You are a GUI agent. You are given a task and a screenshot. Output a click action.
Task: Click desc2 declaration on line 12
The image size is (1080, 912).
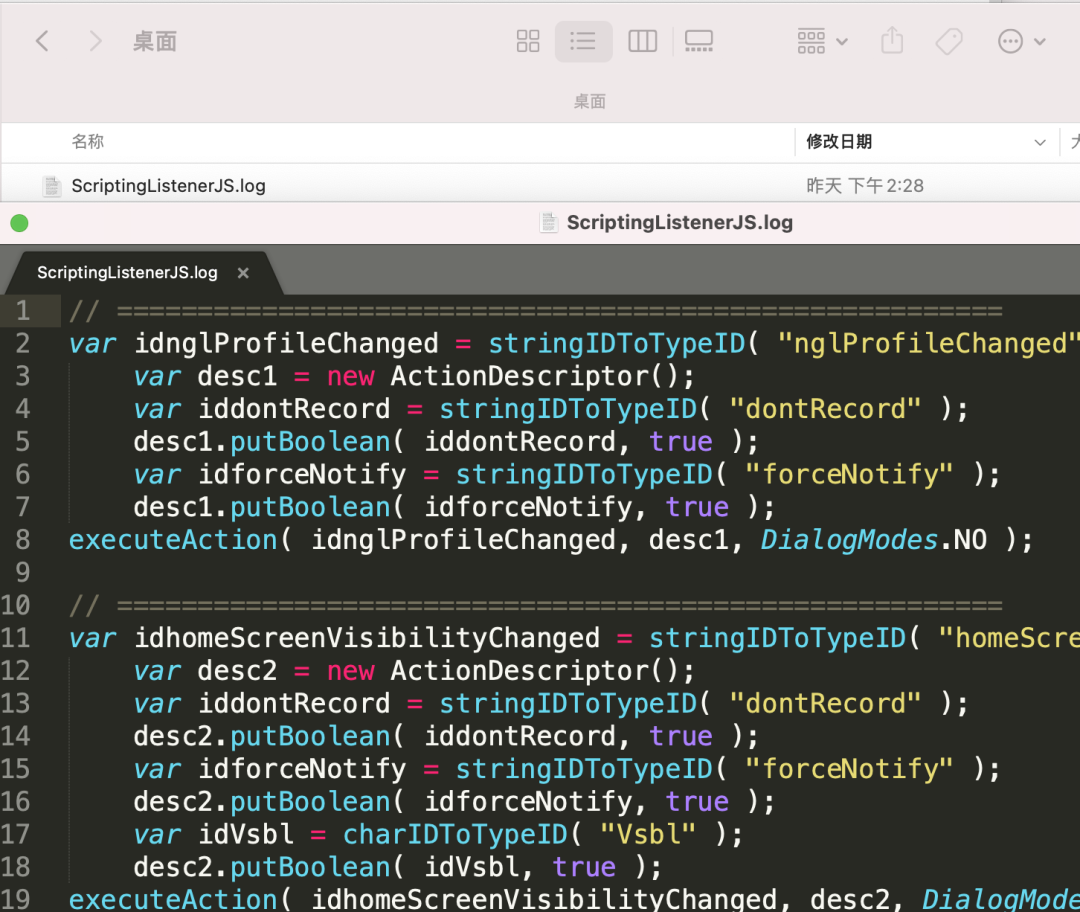[x=237, y=670]
